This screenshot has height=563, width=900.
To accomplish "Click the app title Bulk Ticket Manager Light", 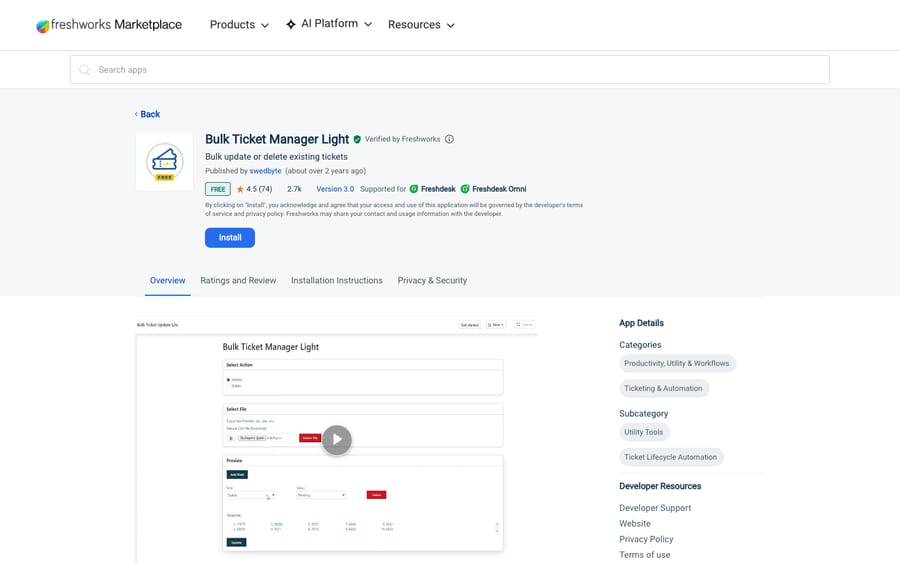I will point(277,139).
